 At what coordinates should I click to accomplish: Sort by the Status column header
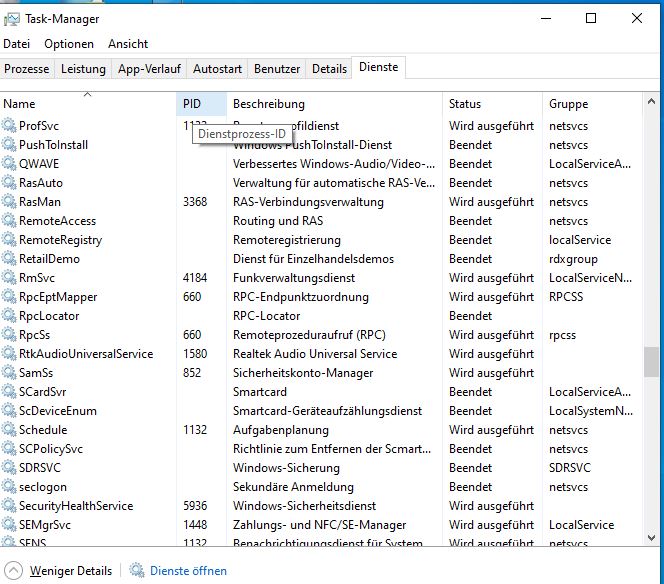click(x=492, y=104)
